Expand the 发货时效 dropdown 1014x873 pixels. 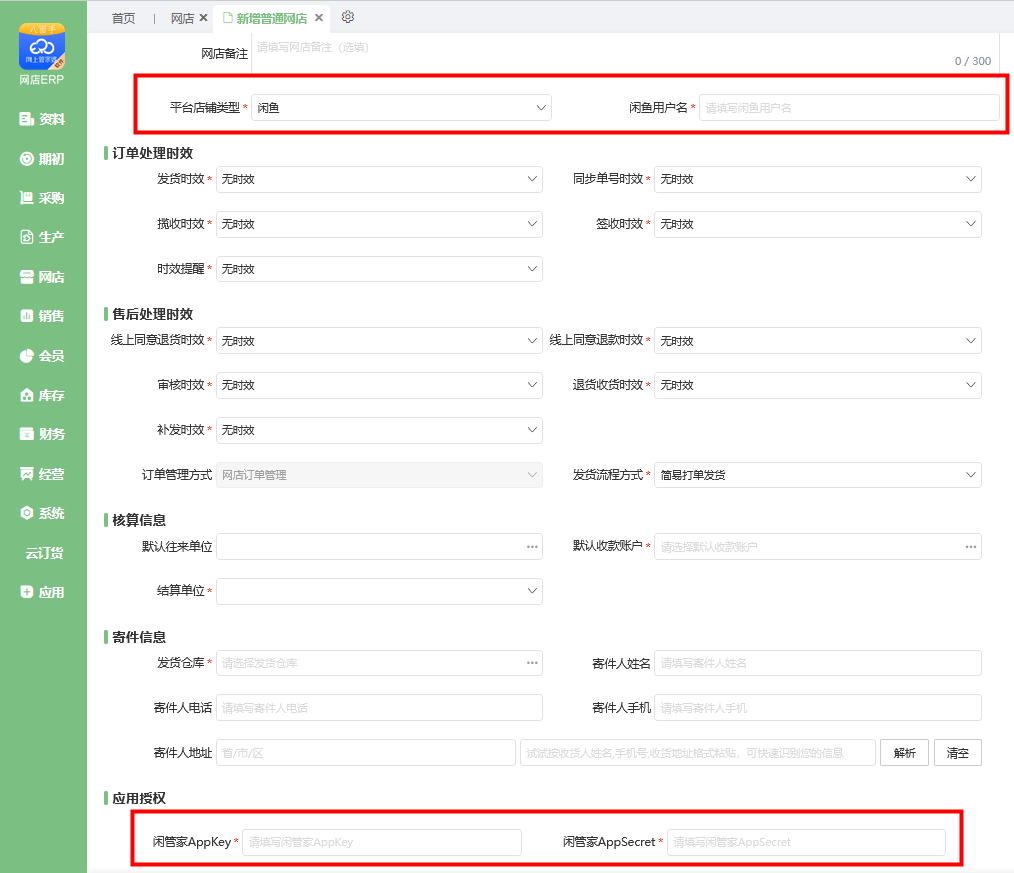tap(379, 179)
